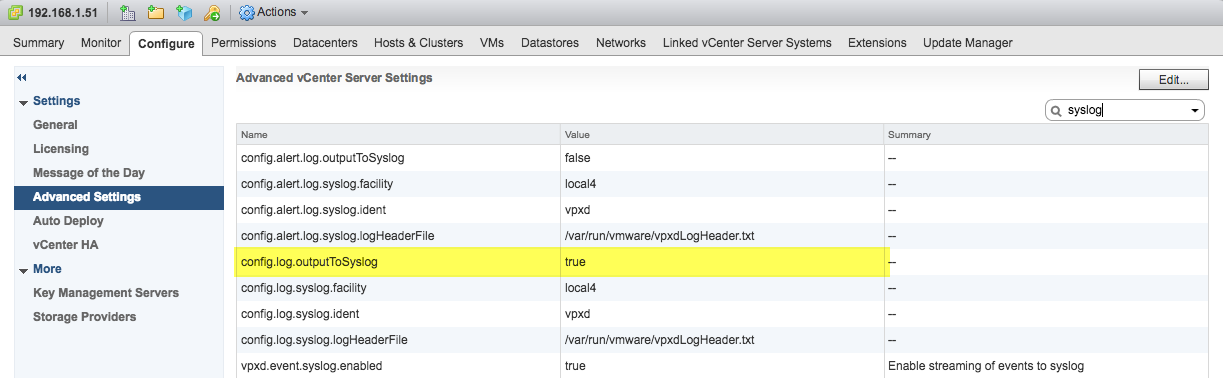Open the filter box dropdown arrow
The height and width of the screenshot is (378, 1223).
pyautogui.click(x=1195, y=111)
